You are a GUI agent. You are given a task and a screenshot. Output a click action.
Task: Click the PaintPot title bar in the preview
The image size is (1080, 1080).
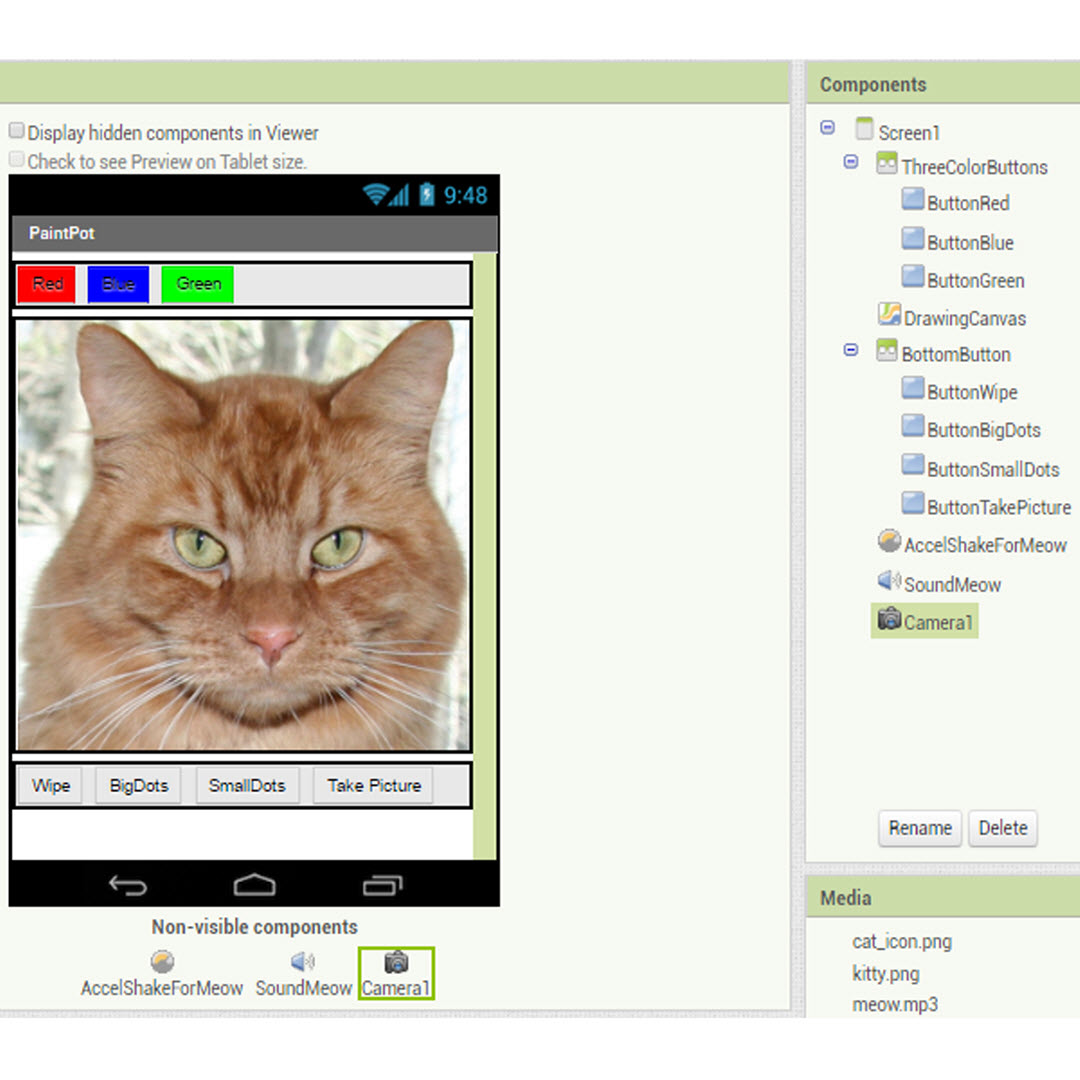pos(255,233)
